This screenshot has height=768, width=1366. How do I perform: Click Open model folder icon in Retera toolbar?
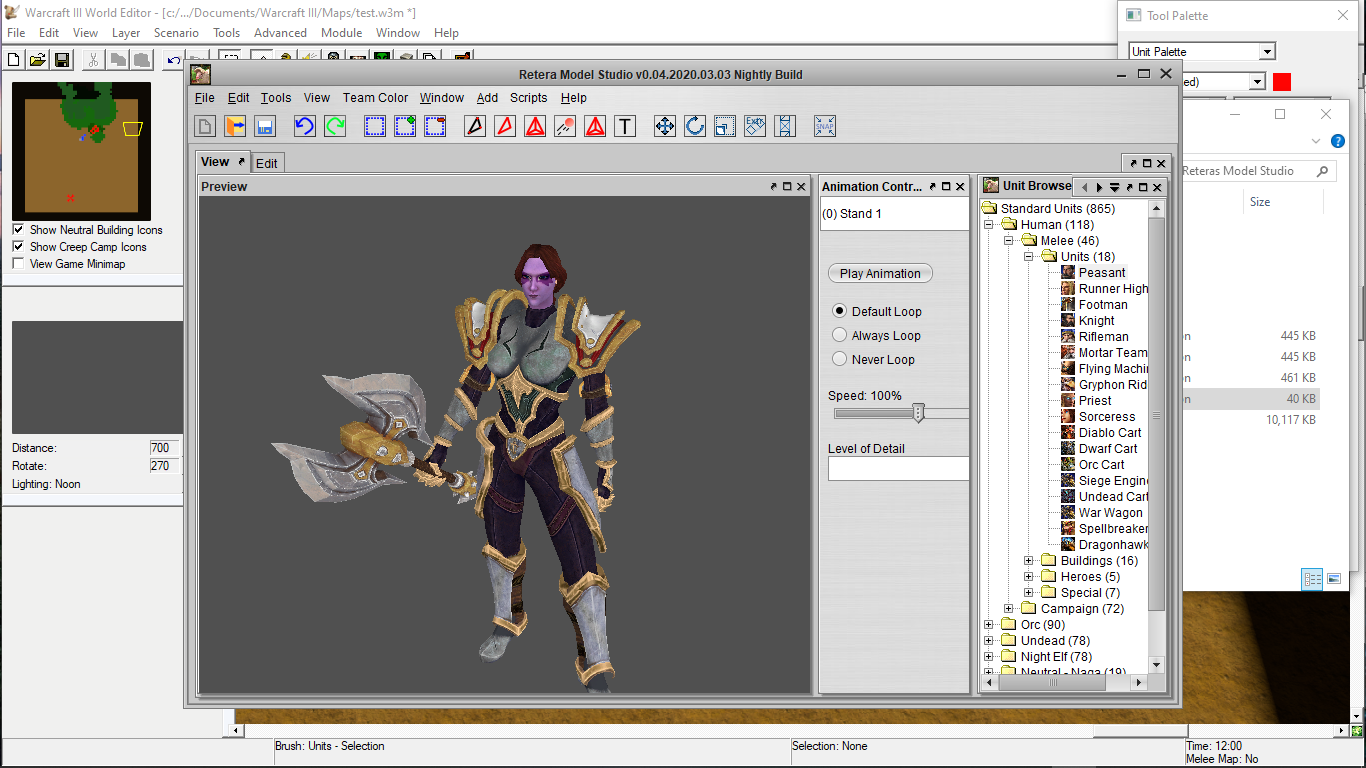[x=235, y=126]
